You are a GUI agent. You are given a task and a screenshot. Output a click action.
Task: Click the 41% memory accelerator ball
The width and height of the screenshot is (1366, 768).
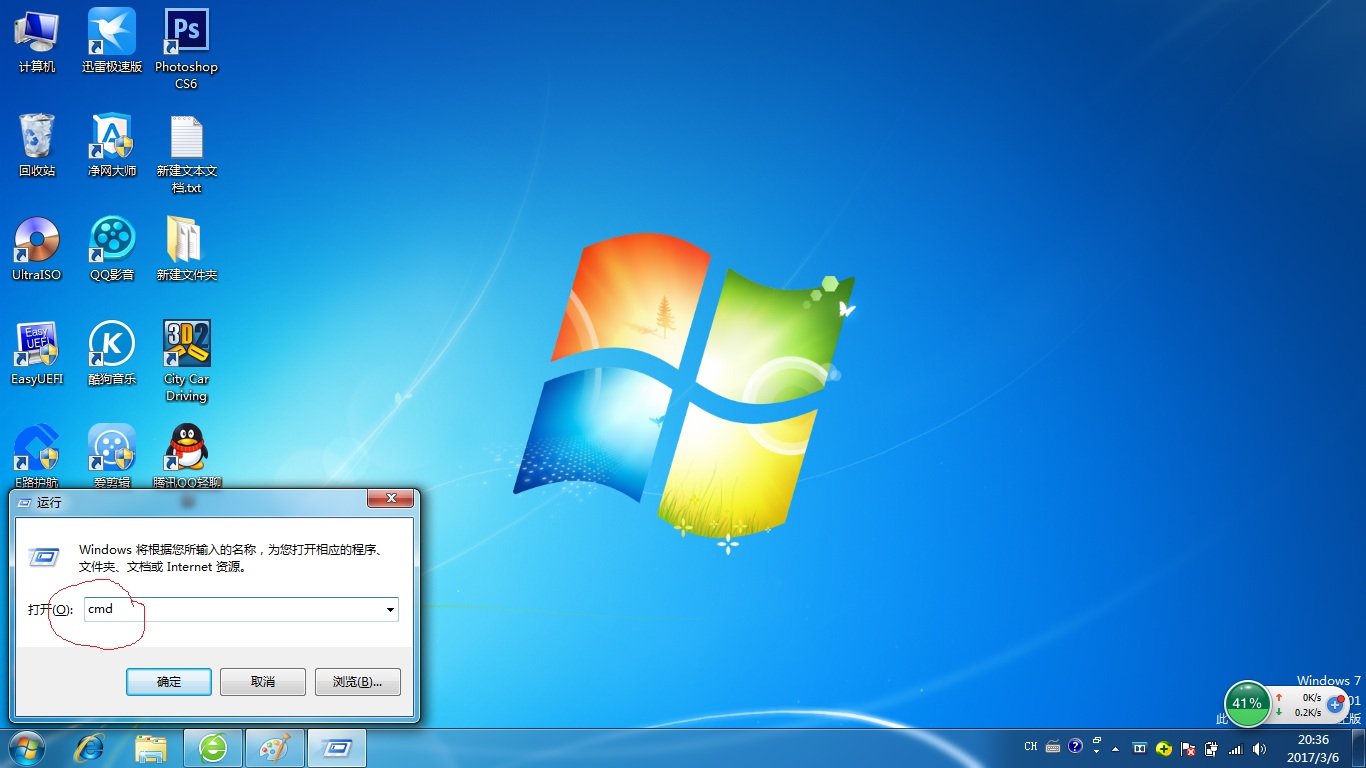(x=1247, y=703)
